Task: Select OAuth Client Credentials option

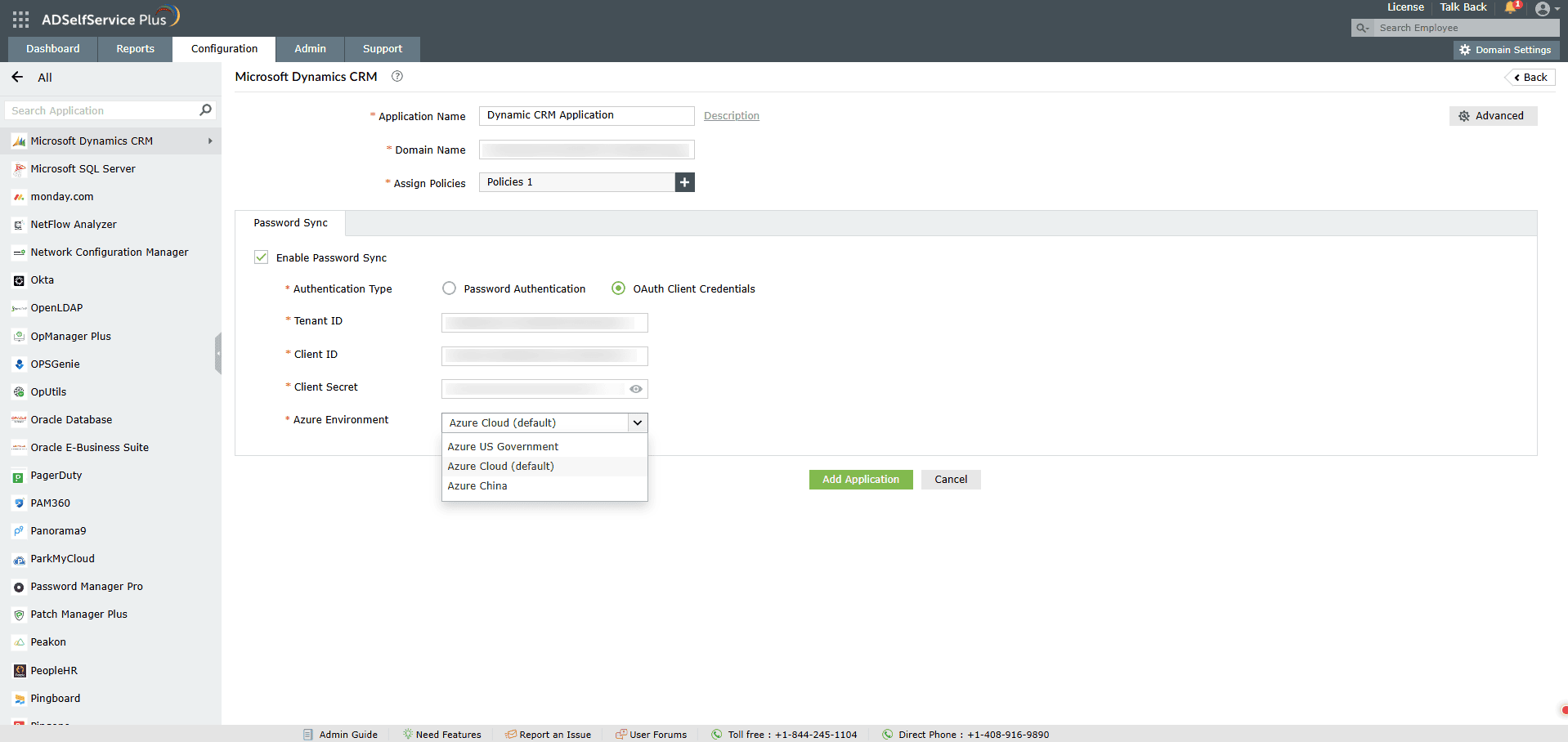Action: (617, 288)
